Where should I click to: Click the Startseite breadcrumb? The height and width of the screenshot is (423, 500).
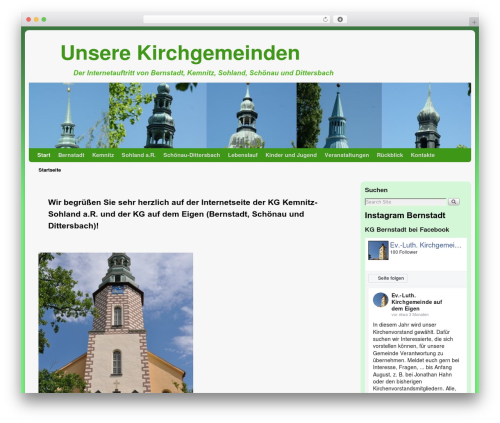coord(49,170)
